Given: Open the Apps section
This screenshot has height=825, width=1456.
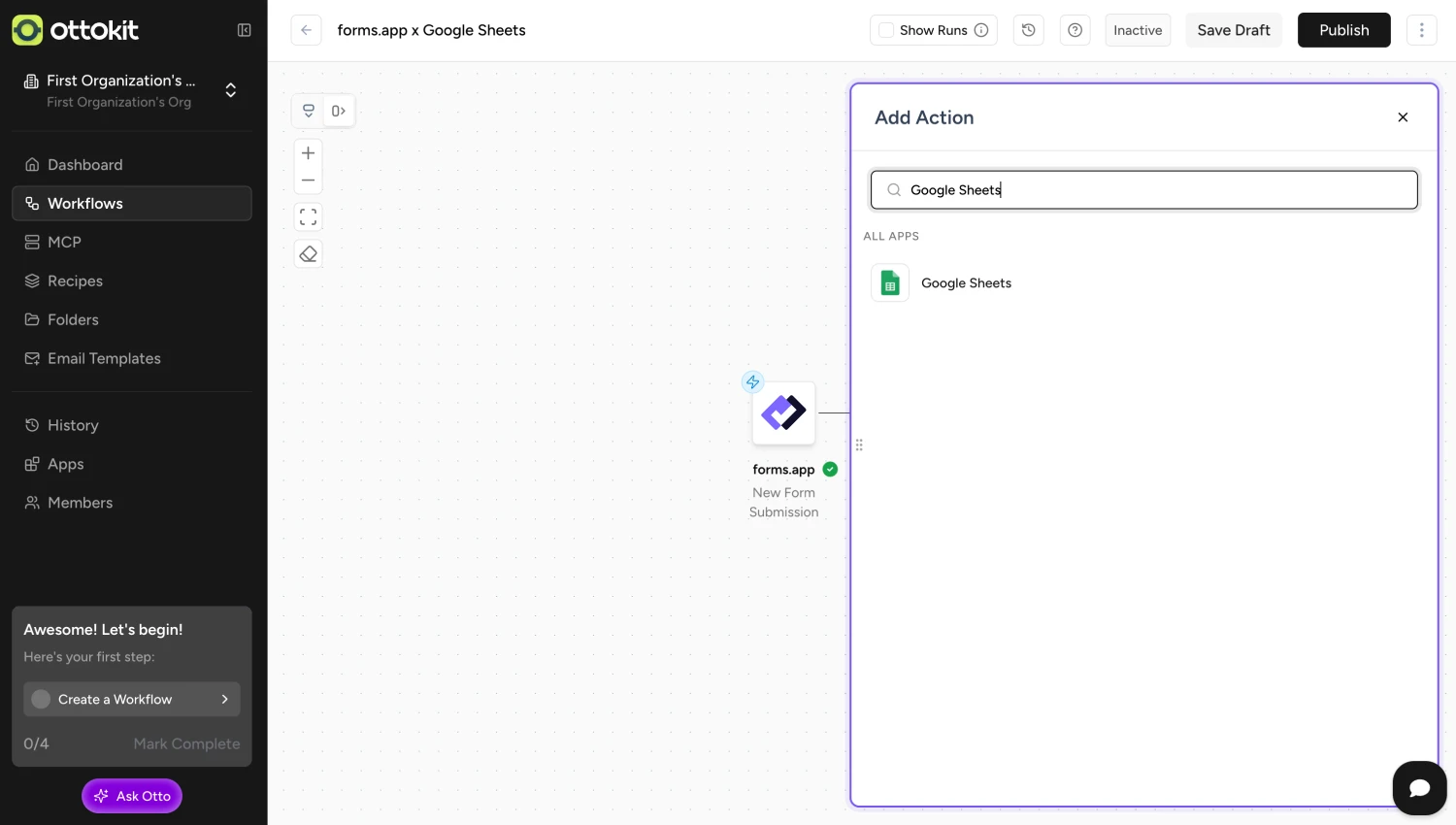Looking at the screenshot, I should 65,463.
